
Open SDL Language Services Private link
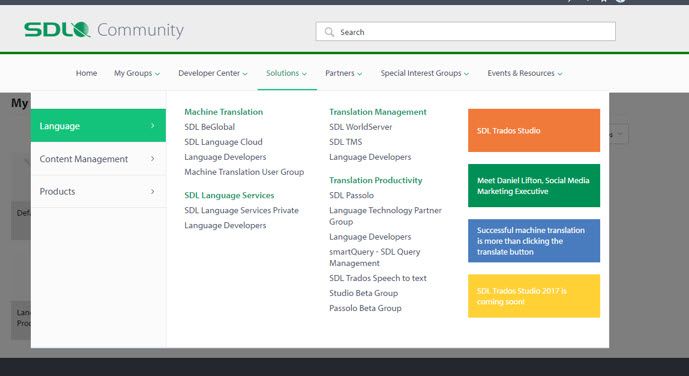click(x=241, y=210)
